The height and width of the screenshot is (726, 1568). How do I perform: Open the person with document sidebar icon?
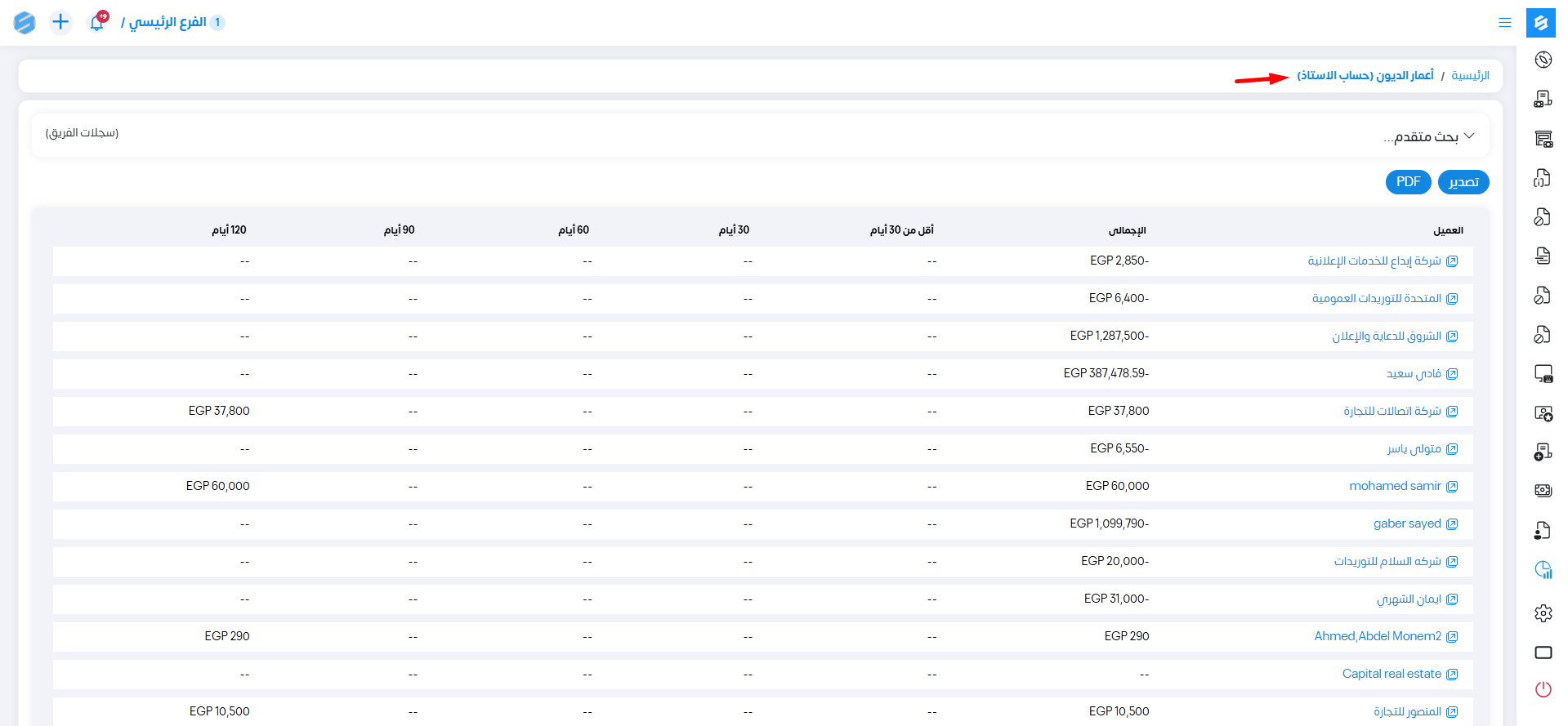coord(1543,530)
